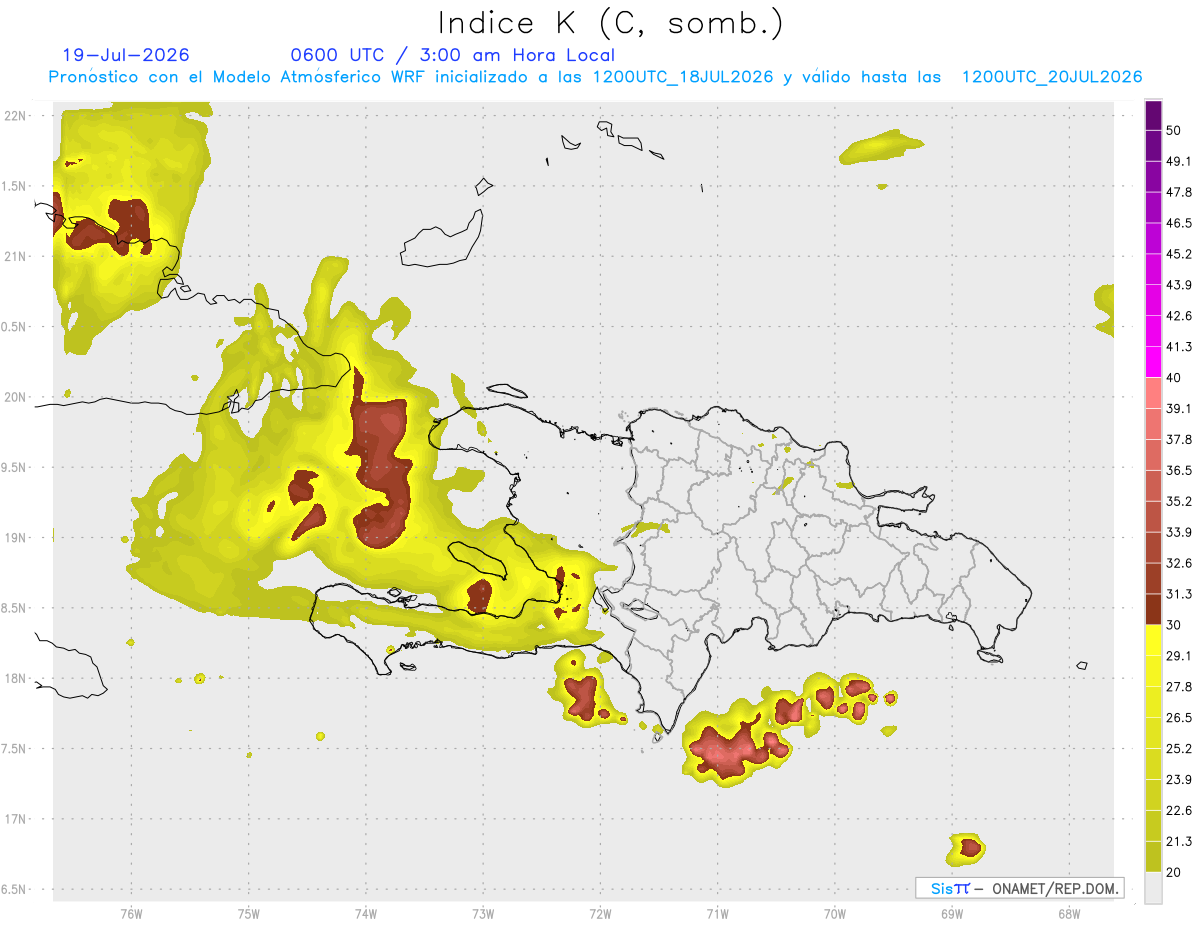Click the 17N latitude label
The height and width of the screenshot is (927, 1200).
[15, 819]
